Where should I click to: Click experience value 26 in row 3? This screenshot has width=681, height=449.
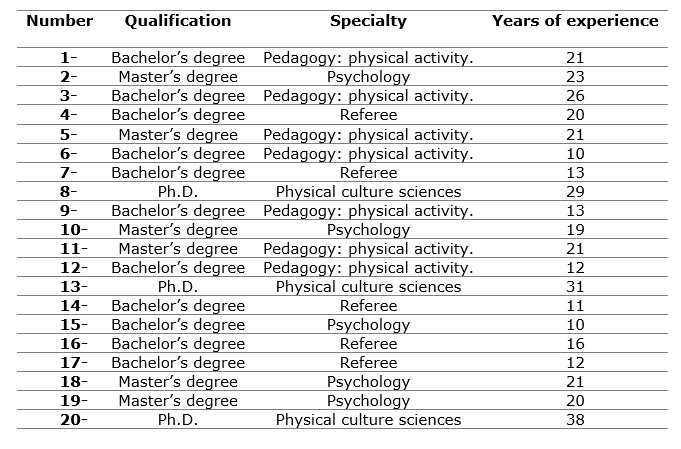click(x=575, y=96)
